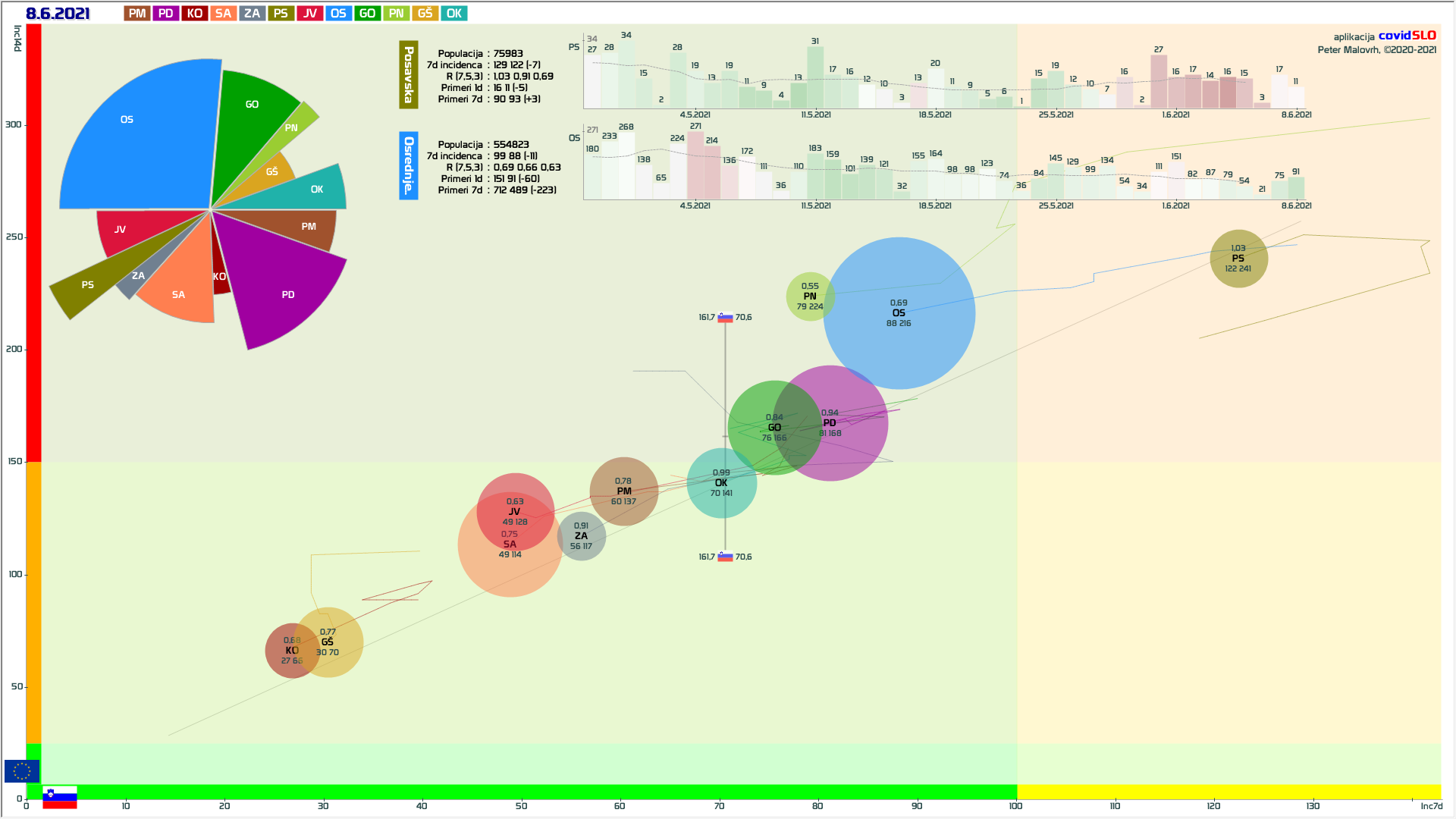Click the GŠ legend color swatch
The image size is (1456, 819).
coord(425,14)
